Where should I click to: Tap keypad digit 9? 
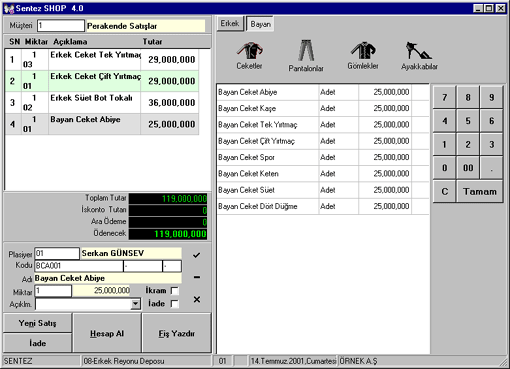click(492, 97)
